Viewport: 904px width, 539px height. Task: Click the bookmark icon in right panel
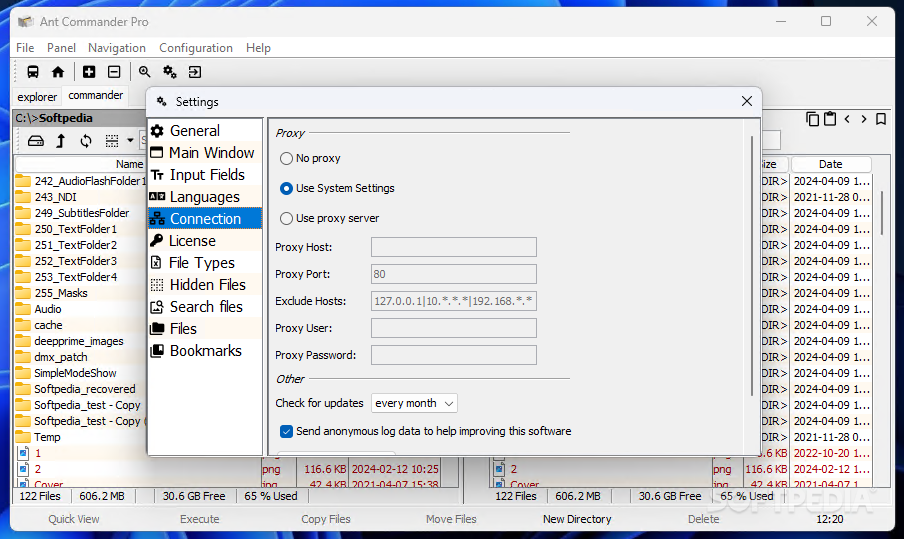(x=881, y=119)
